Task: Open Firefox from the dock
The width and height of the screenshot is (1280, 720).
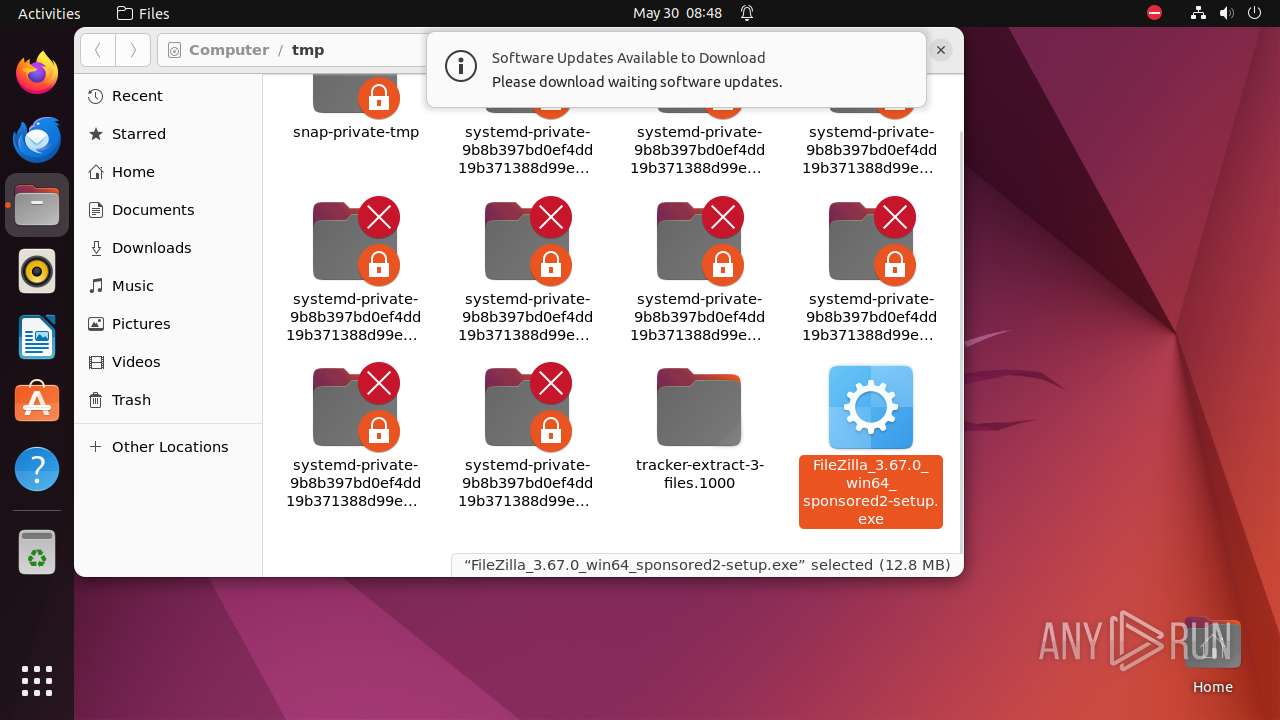Action: (x=37, y=73)
